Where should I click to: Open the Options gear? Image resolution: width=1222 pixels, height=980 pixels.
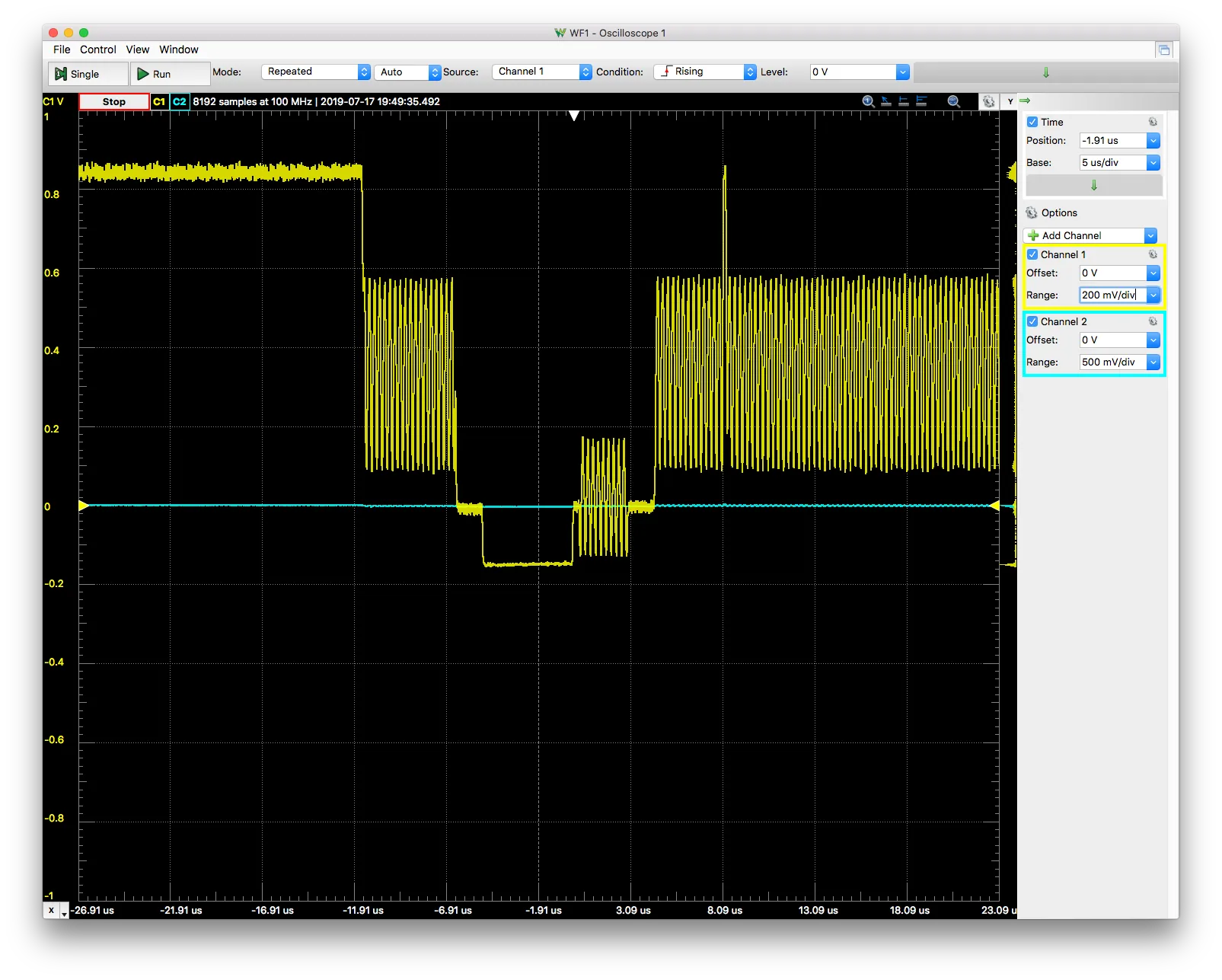click(x=1032, y=213)
